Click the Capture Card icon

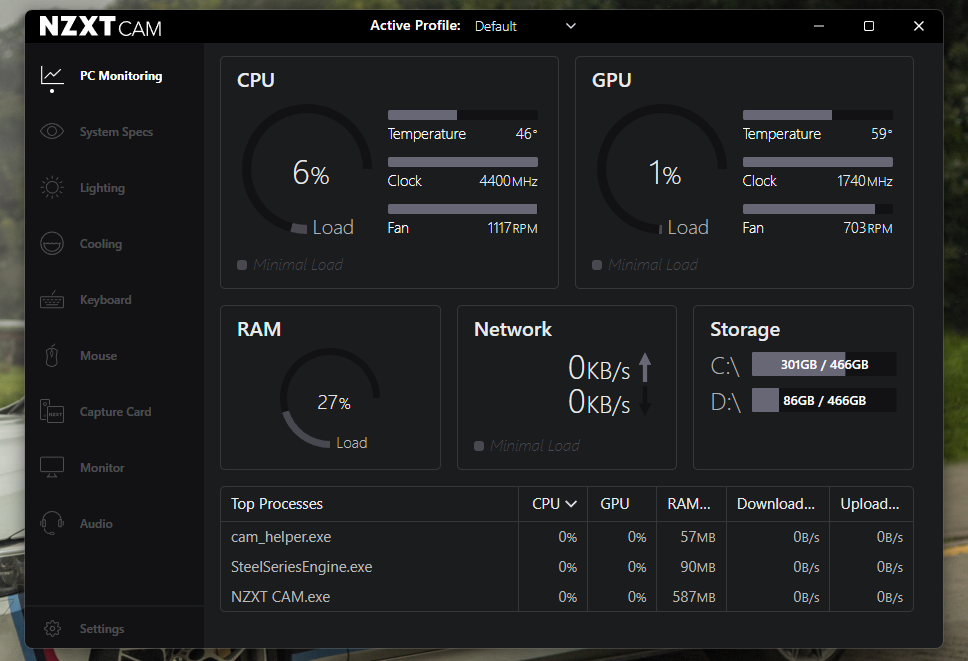(x=52, y=411)
